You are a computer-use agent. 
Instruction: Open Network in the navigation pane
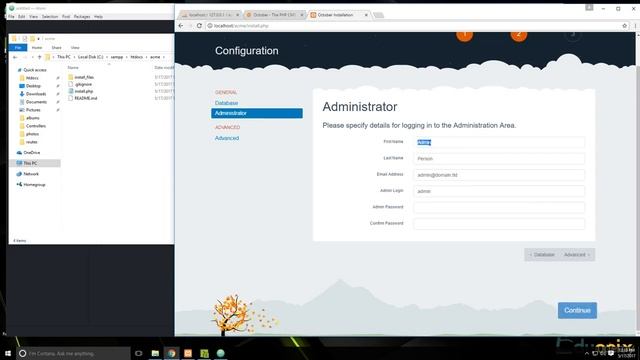31,174
